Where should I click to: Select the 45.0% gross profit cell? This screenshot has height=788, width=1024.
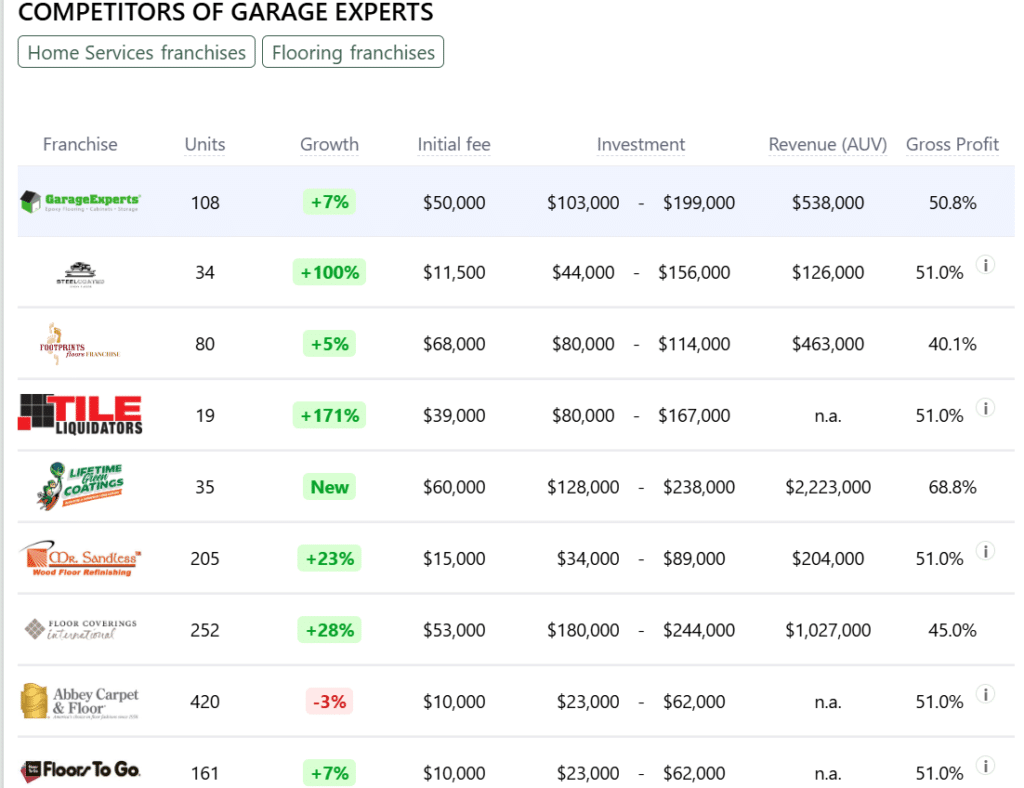[952, 631]
